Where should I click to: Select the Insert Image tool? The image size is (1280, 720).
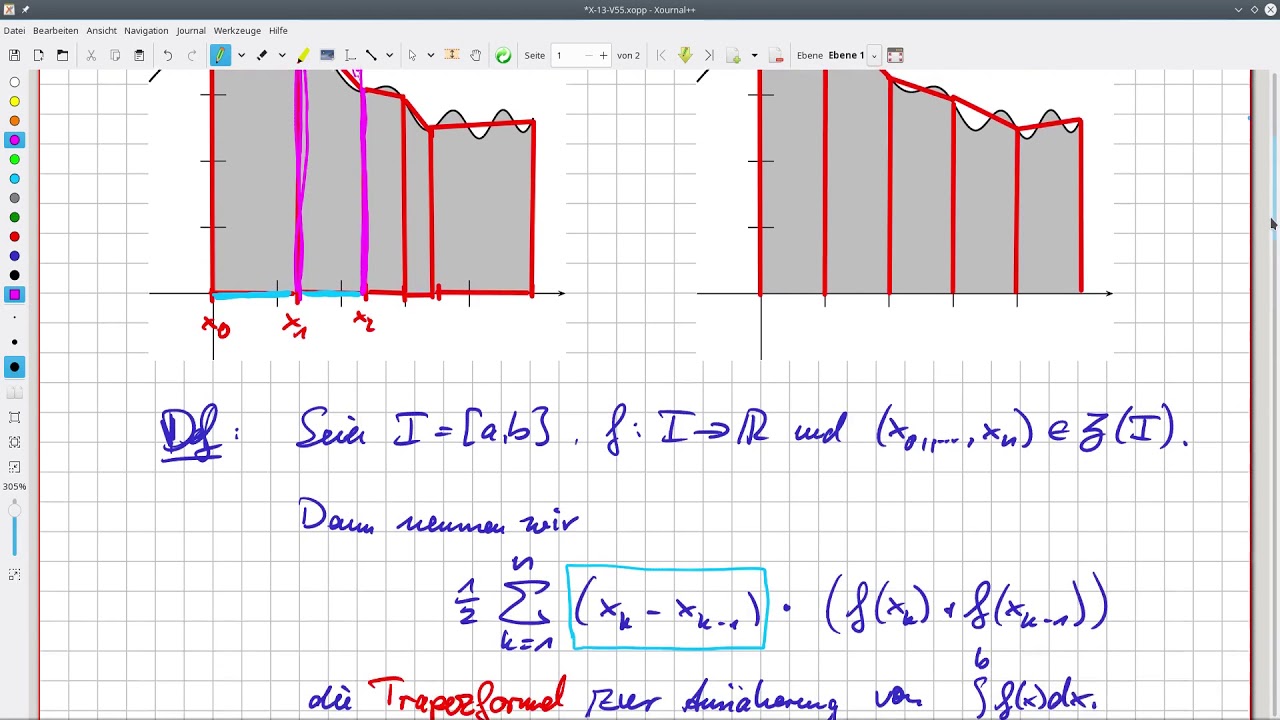point(327,56)
